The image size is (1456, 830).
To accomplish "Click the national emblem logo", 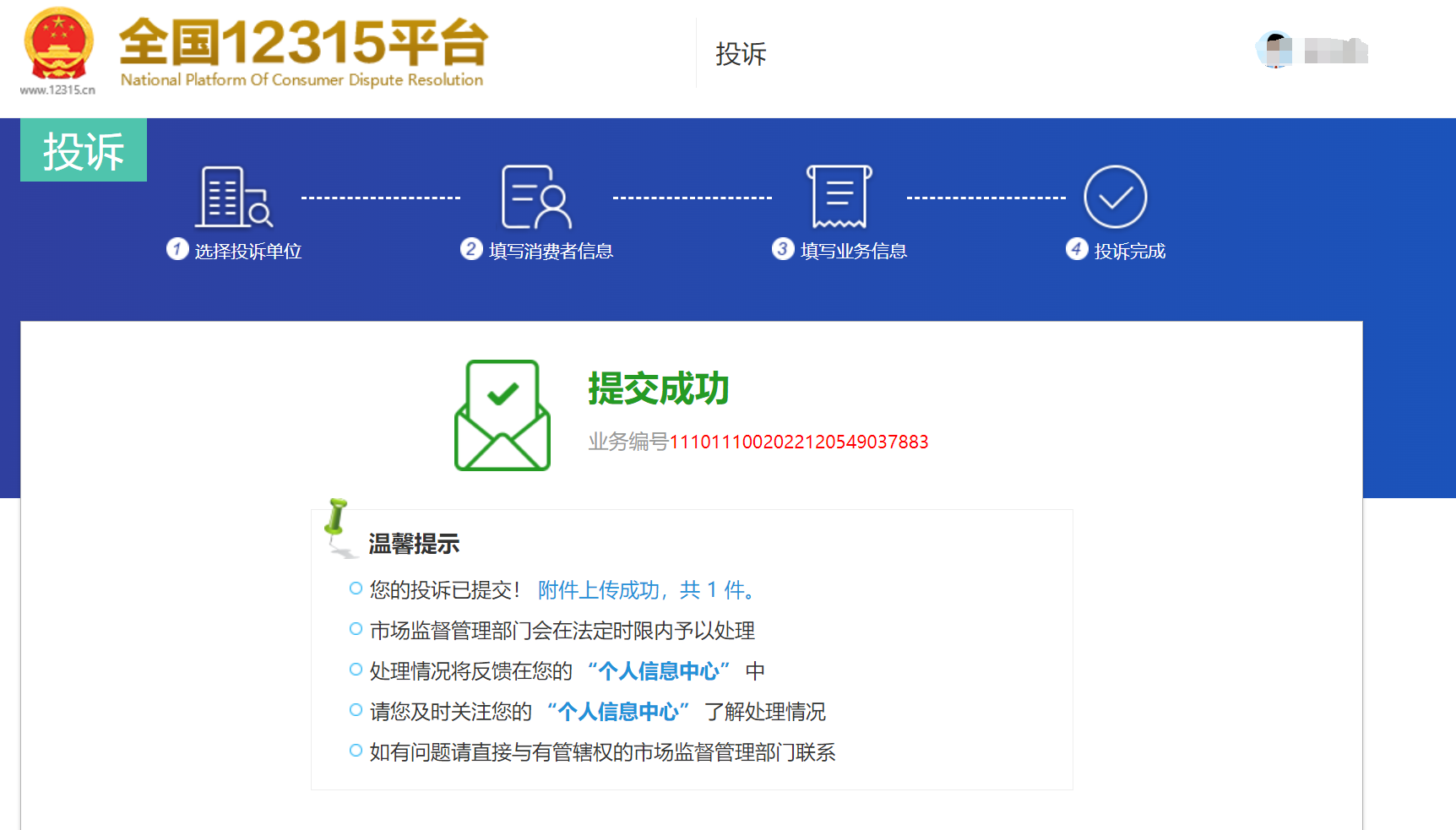I will pos(58,44).
